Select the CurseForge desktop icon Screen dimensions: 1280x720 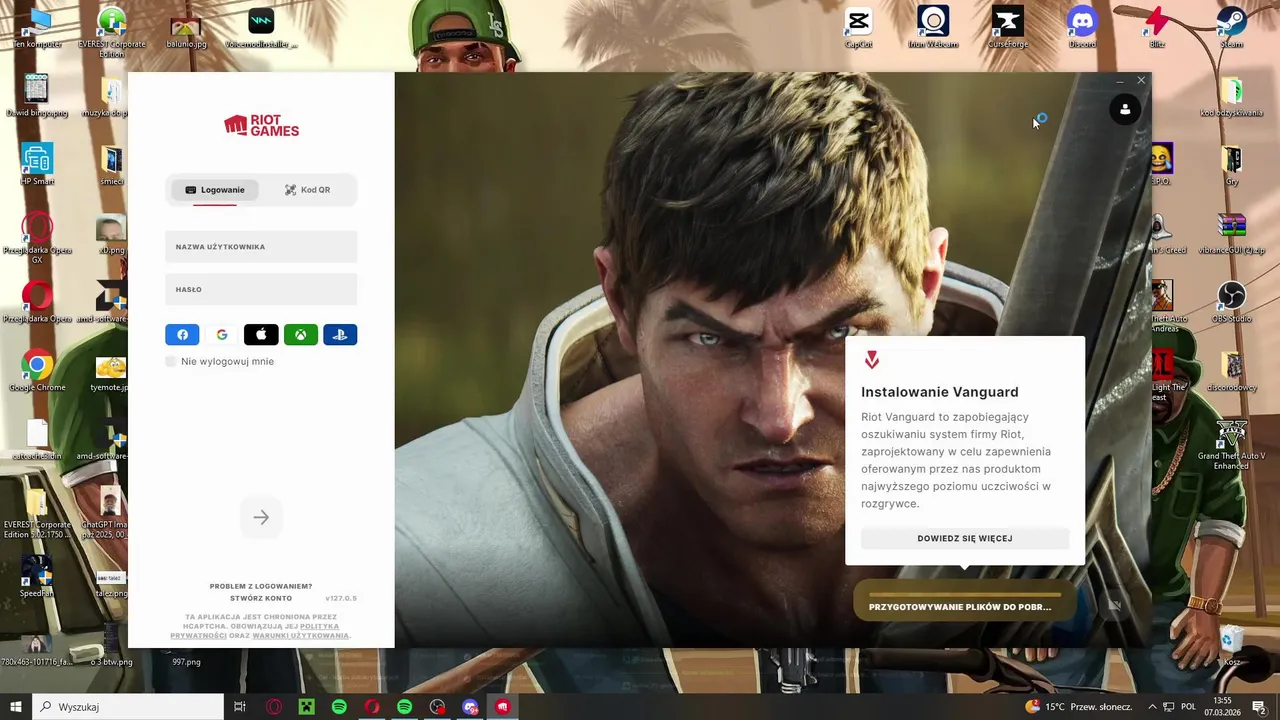1008,28
